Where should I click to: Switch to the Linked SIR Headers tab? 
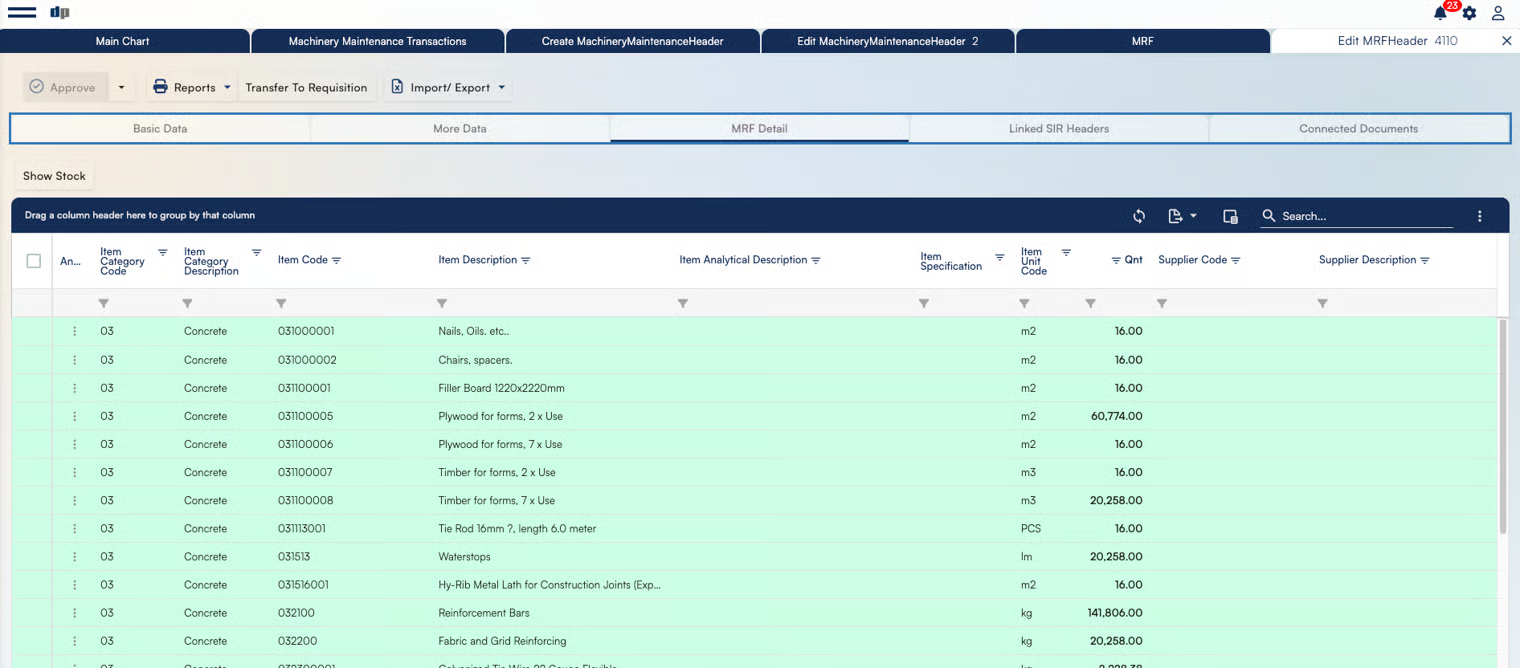1058,129
